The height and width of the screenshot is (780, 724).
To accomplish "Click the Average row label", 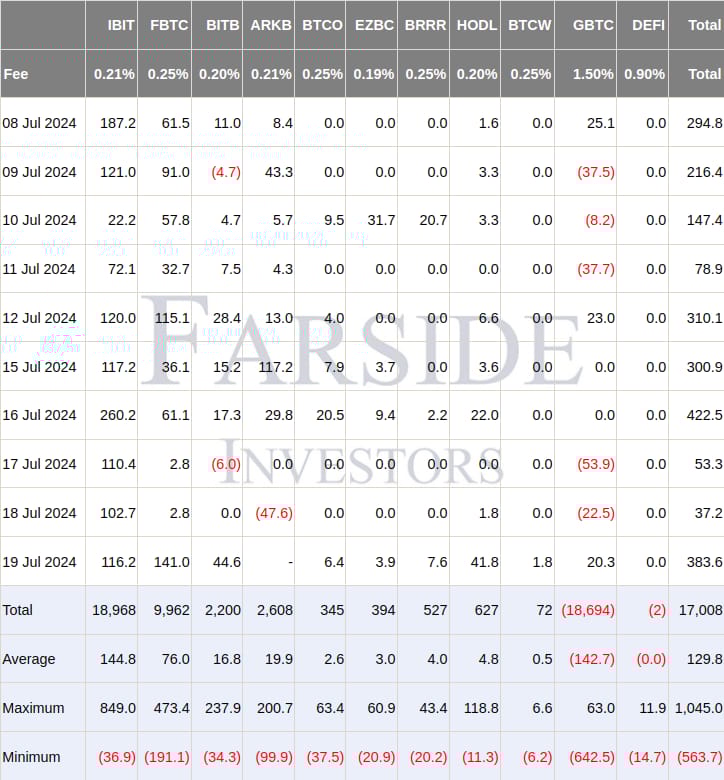I will click(x=29, y=659).
